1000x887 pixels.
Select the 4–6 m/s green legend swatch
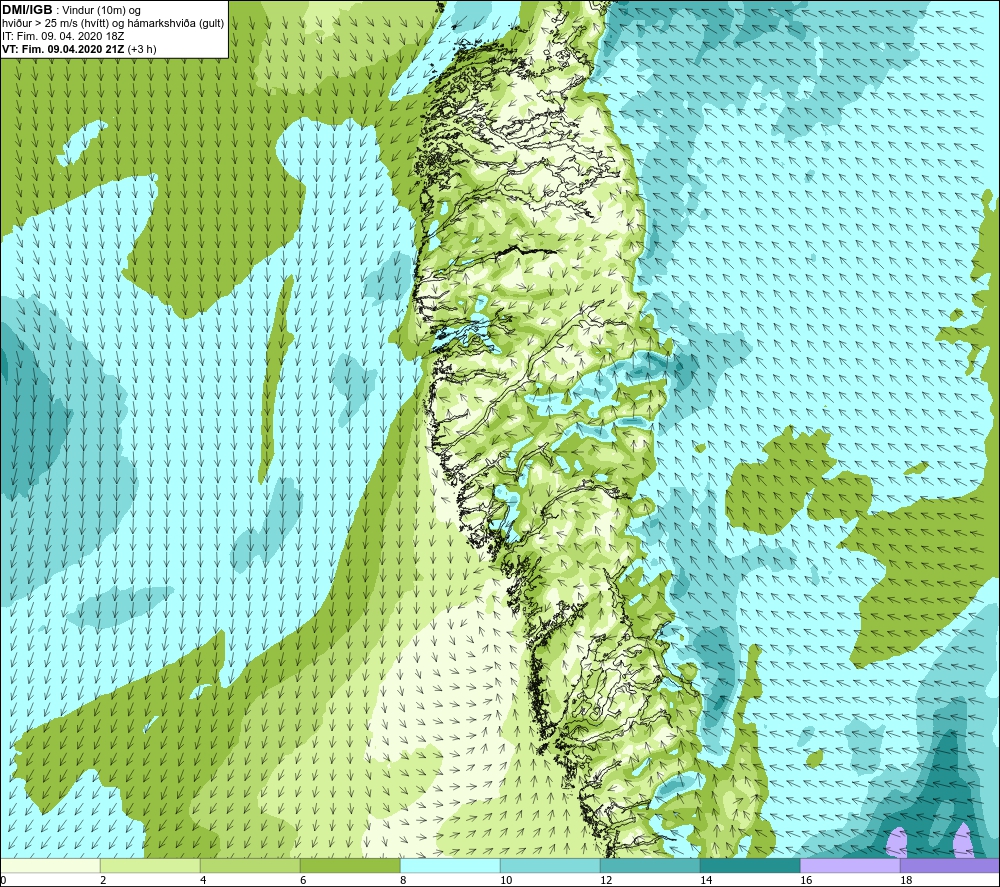click(x=250, y=865)
